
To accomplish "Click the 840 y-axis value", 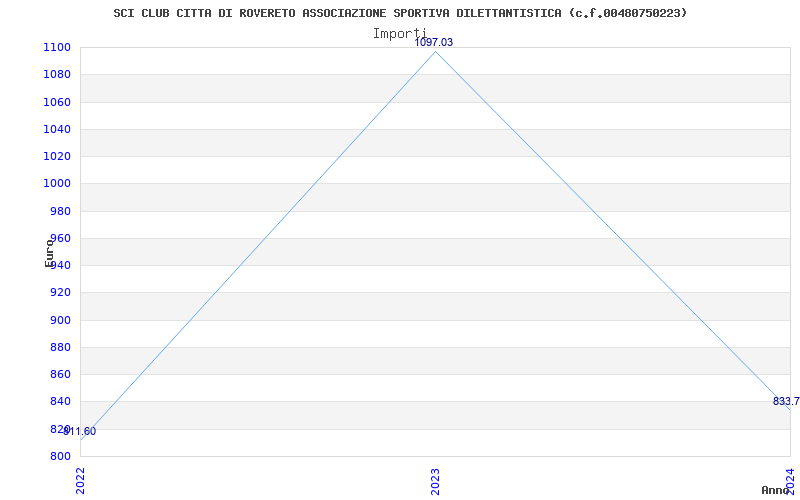I will point(60,402).
